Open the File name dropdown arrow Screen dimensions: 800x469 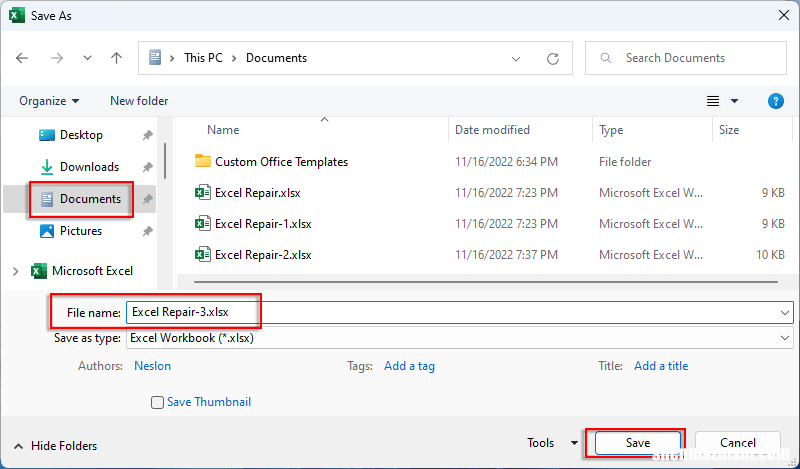(x=785, y=313)
